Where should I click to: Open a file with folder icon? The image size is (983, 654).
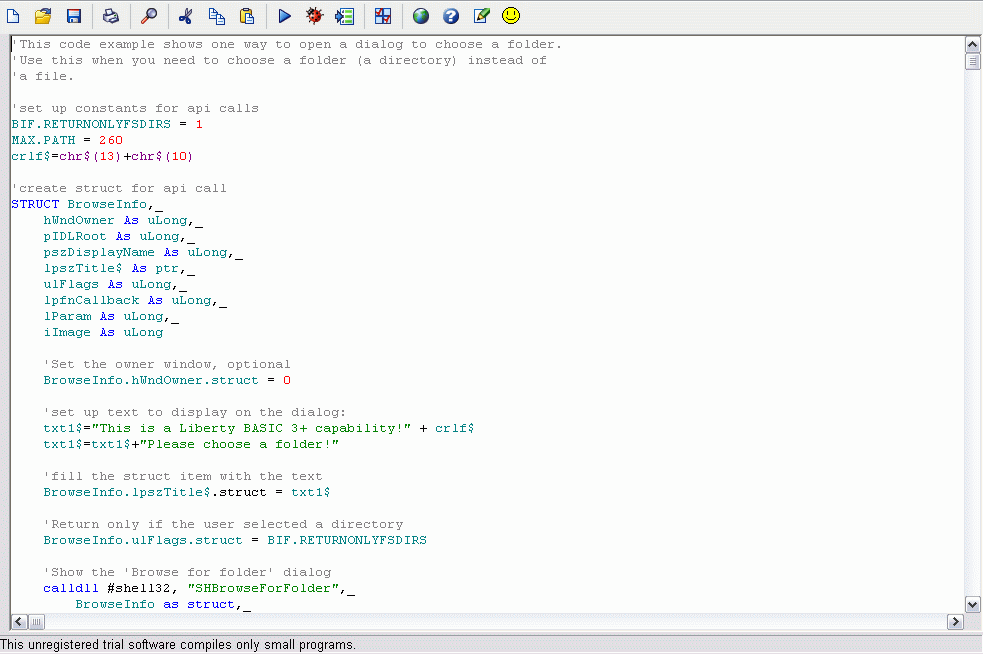43,16
